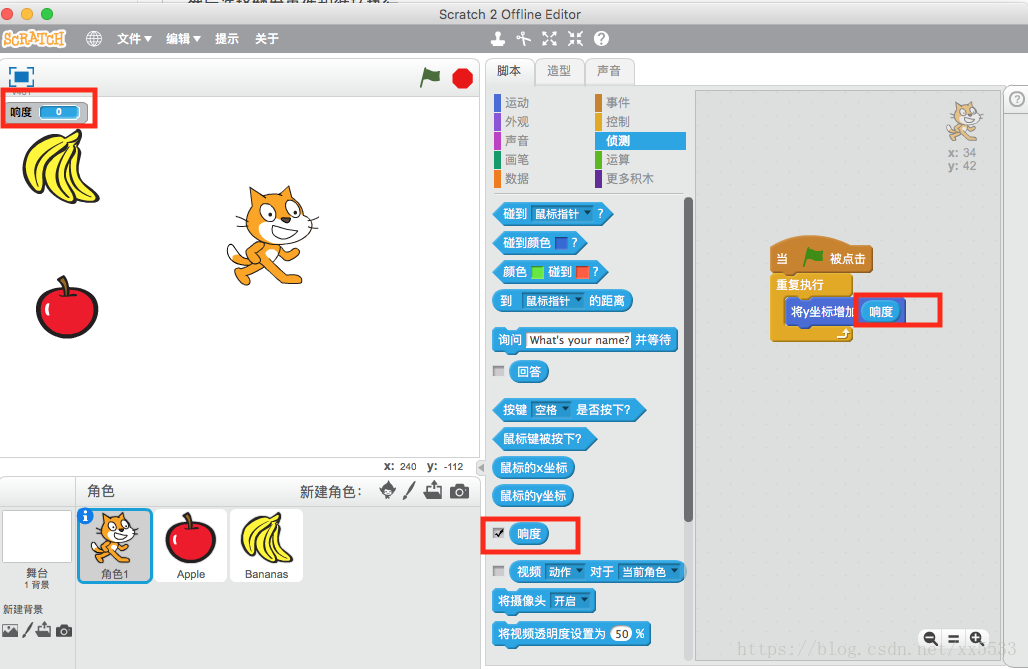Create new sprite from camera

coord(460,491)
